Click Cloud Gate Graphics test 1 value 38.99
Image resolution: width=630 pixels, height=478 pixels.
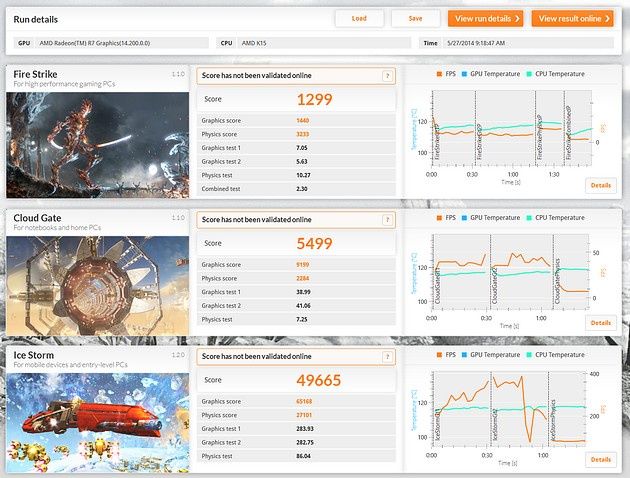(303, 292)
